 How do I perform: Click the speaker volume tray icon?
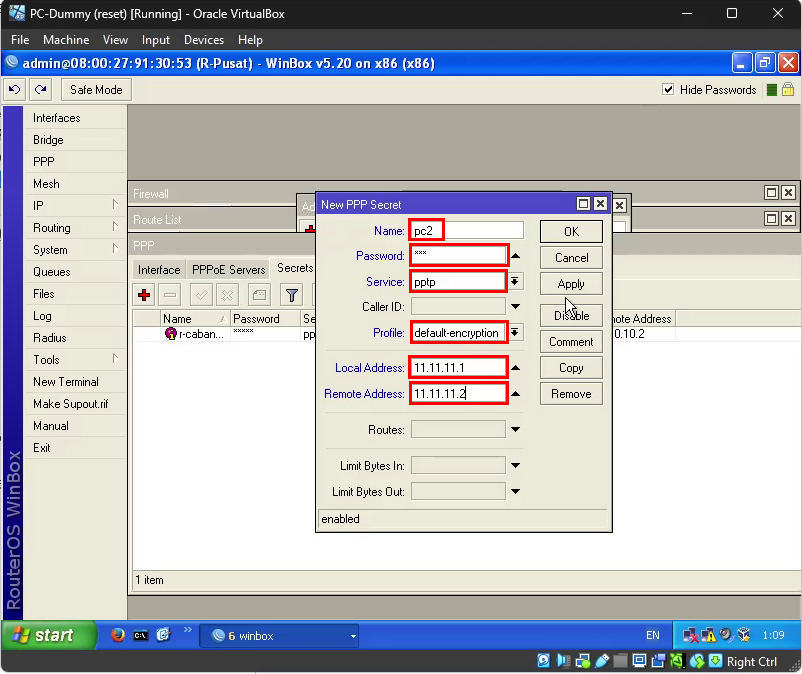(726, 635)
